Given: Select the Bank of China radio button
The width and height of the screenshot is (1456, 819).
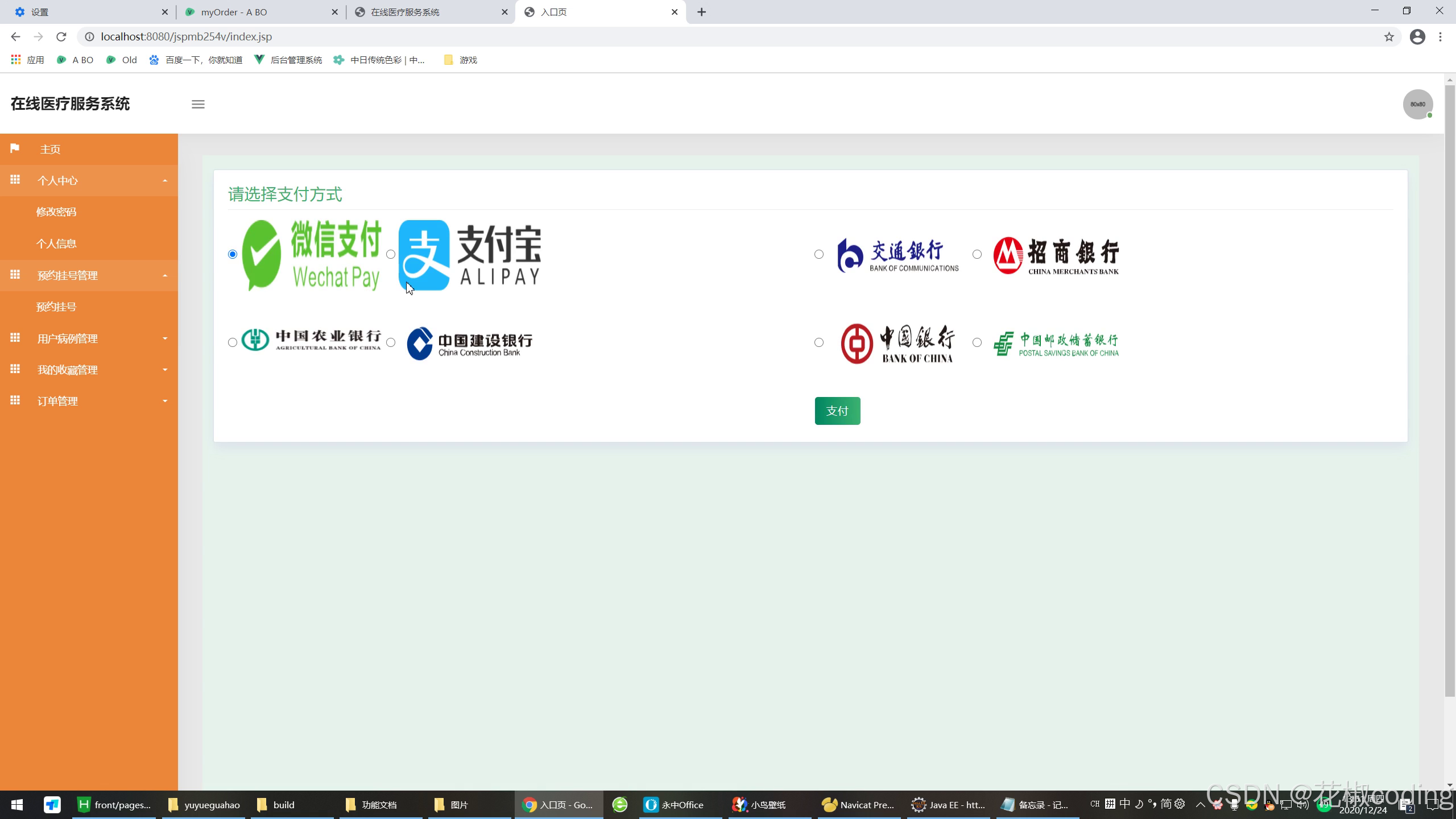Looking at the screenshot, I should [818, 342].
